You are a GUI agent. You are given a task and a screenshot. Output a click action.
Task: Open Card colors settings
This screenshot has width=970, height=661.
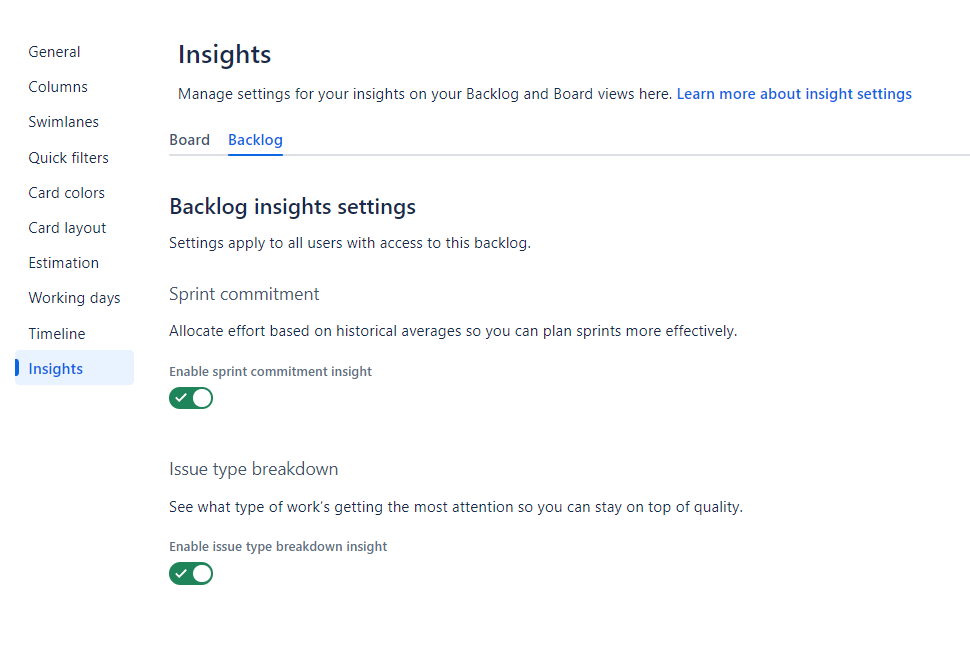point(67,193)
